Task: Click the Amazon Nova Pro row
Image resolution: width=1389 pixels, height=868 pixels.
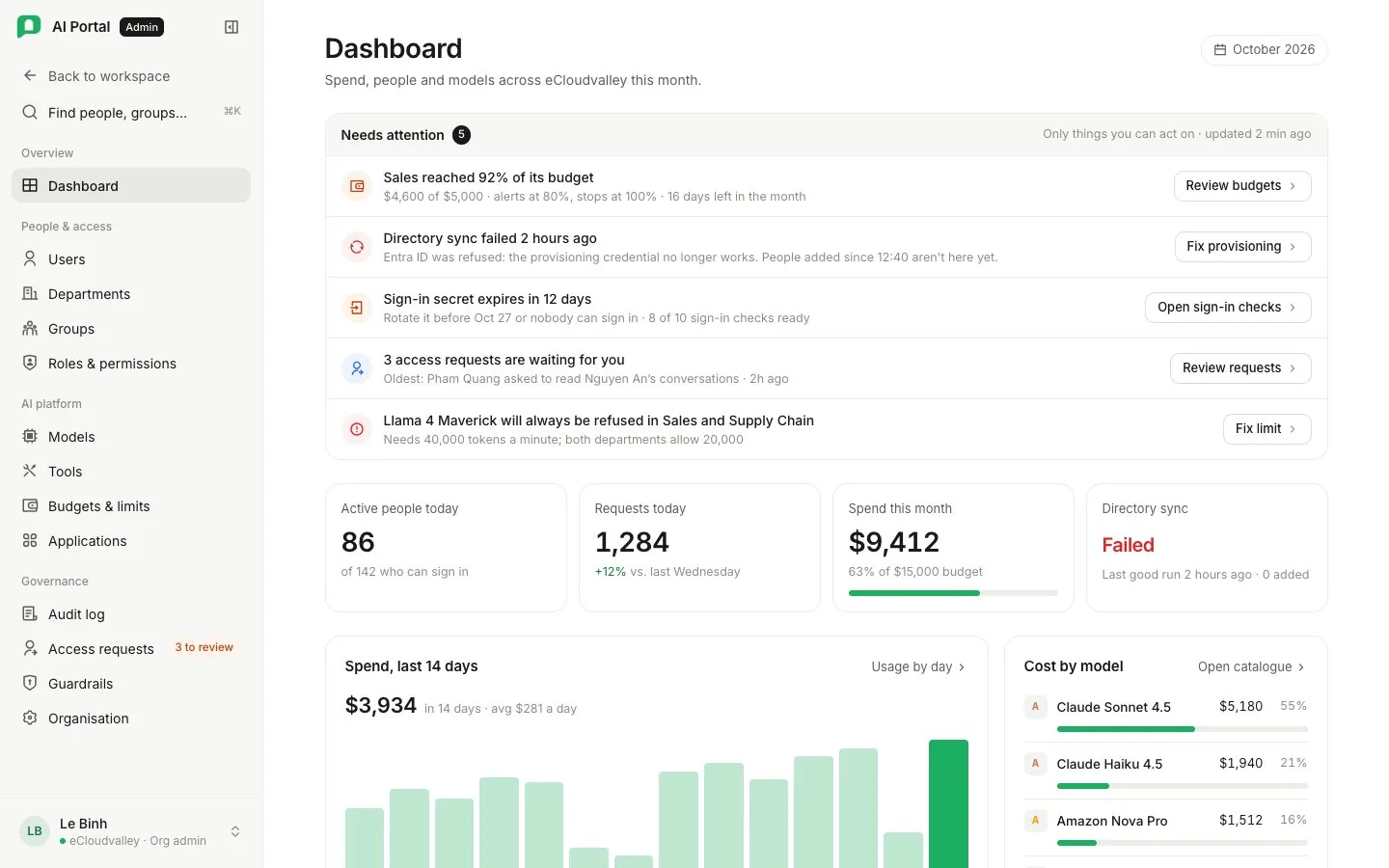Action: (x=1165, y=827)
